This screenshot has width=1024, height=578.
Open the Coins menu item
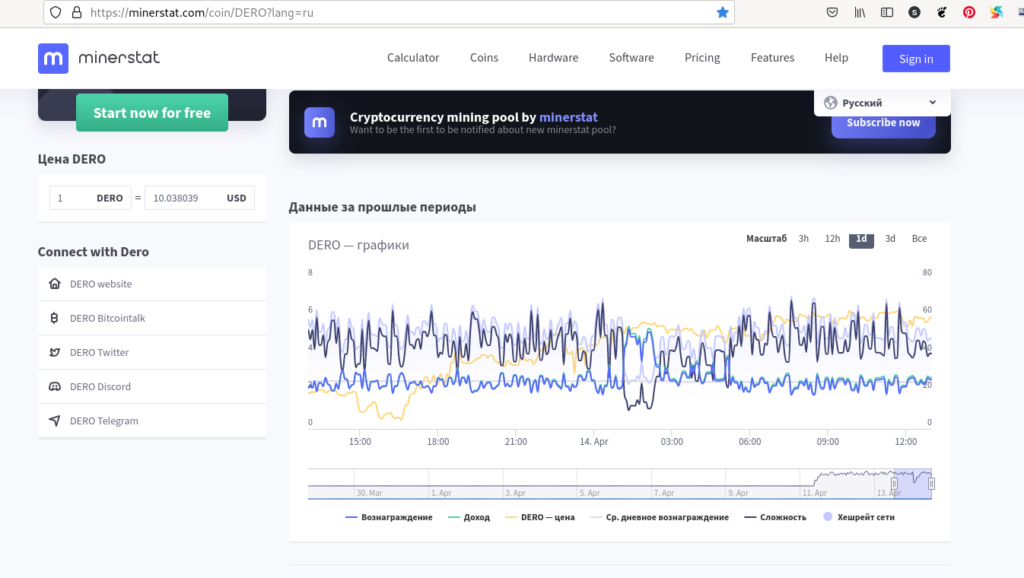(x=484, y=57)
